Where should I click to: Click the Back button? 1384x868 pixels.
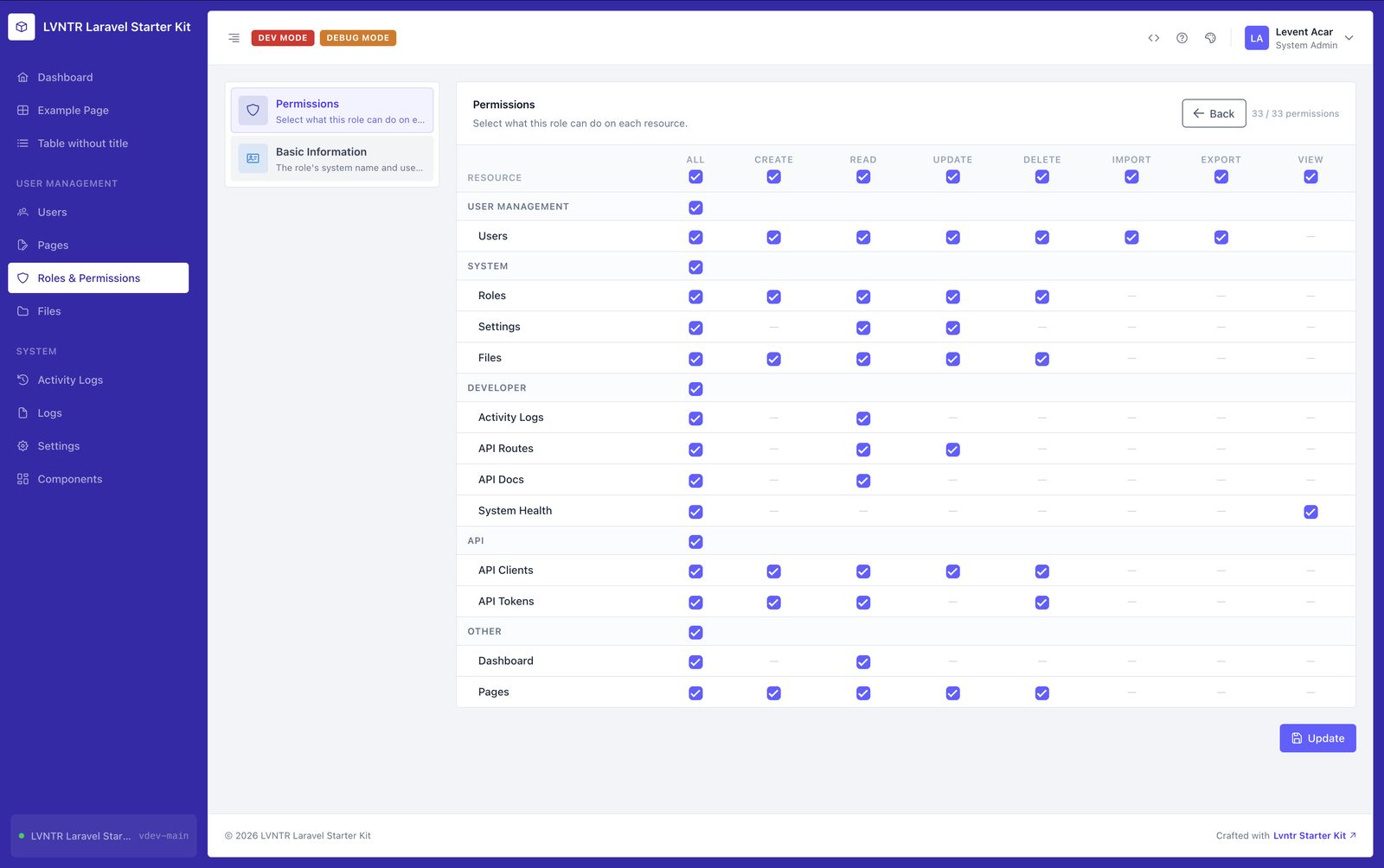click(x=1214, y=113)
